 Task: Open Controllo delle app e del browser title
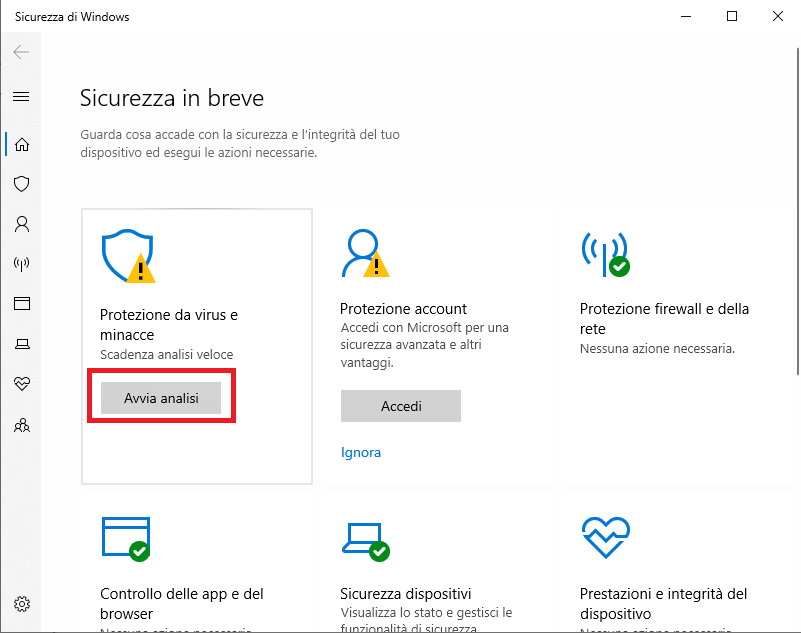[181, 603]
